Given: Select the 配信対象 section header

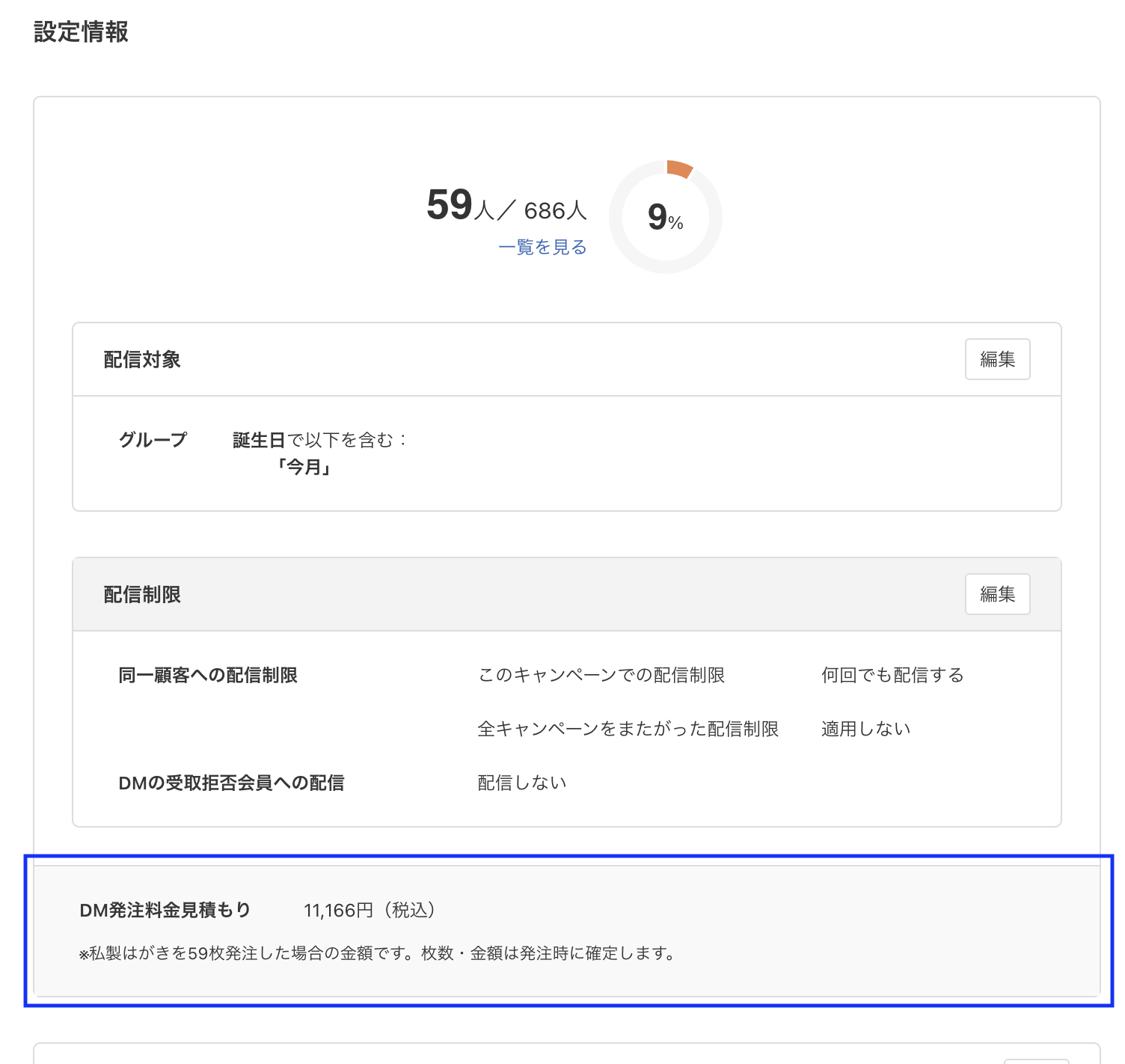Looking at the screenshot, I should click(141, 358).
